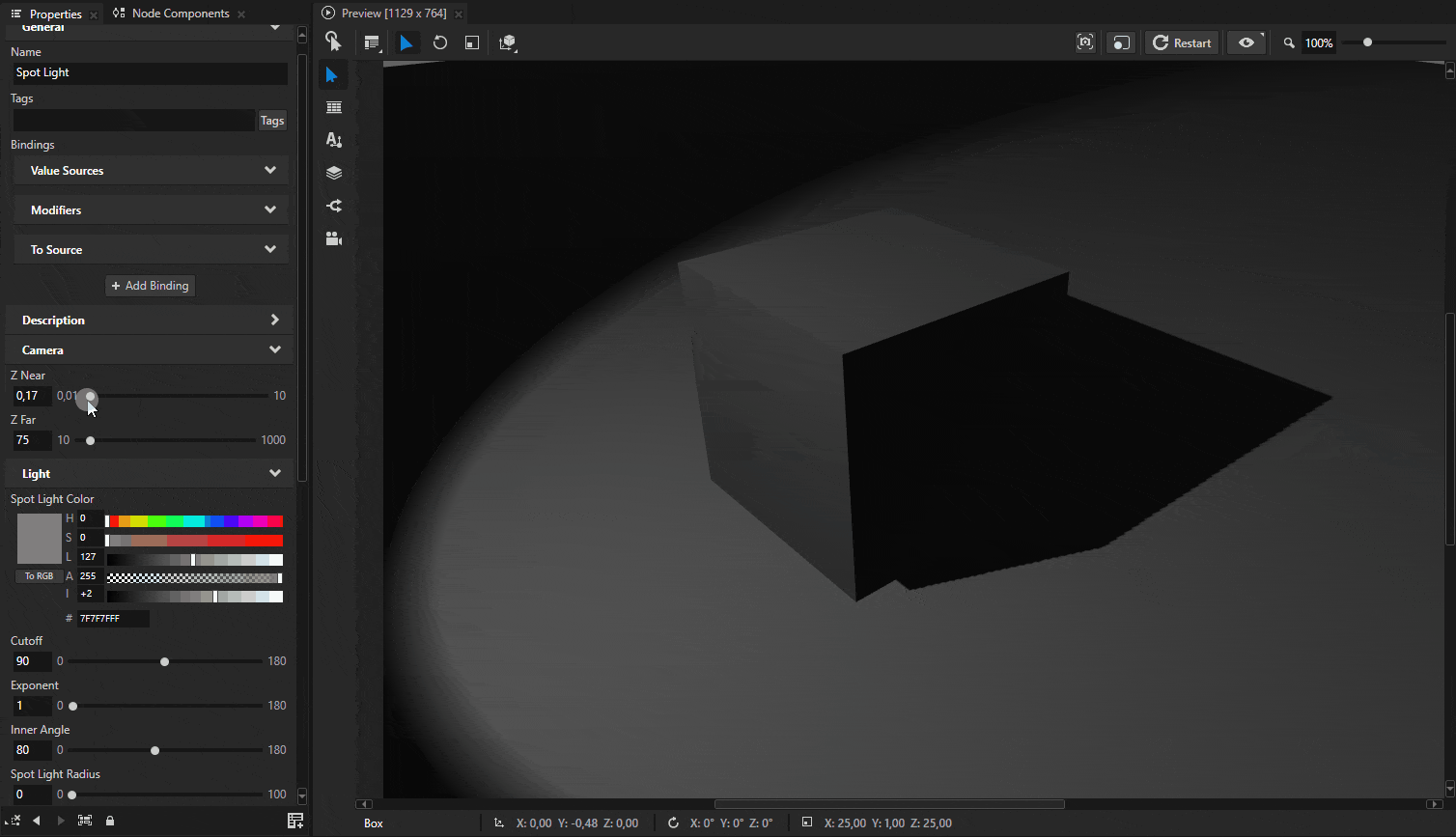Open the Grid Layout tool

[x=372, y=42]
